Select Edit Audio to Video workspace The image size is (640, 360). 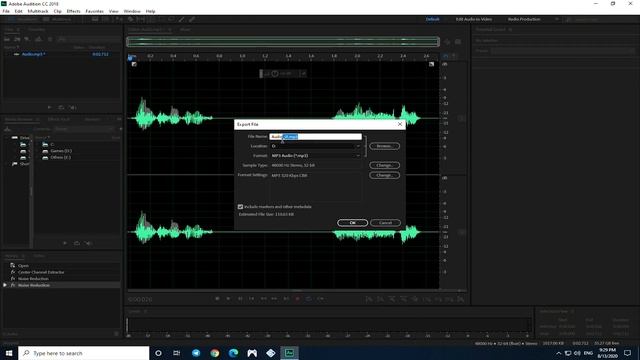473,19
